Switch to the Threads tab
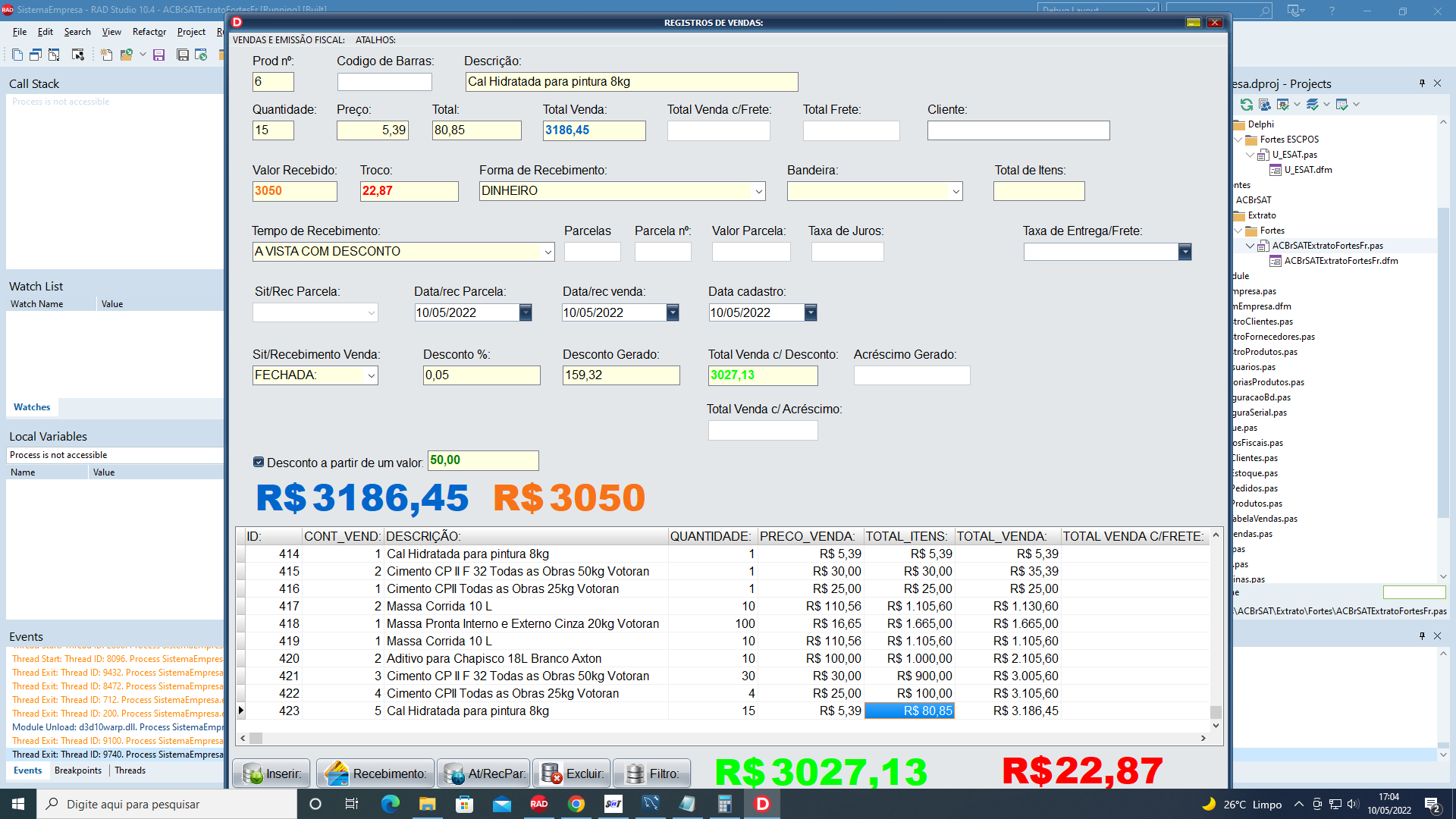Image resolution: width=1456 pixels, height=819 pixels. 130,770
